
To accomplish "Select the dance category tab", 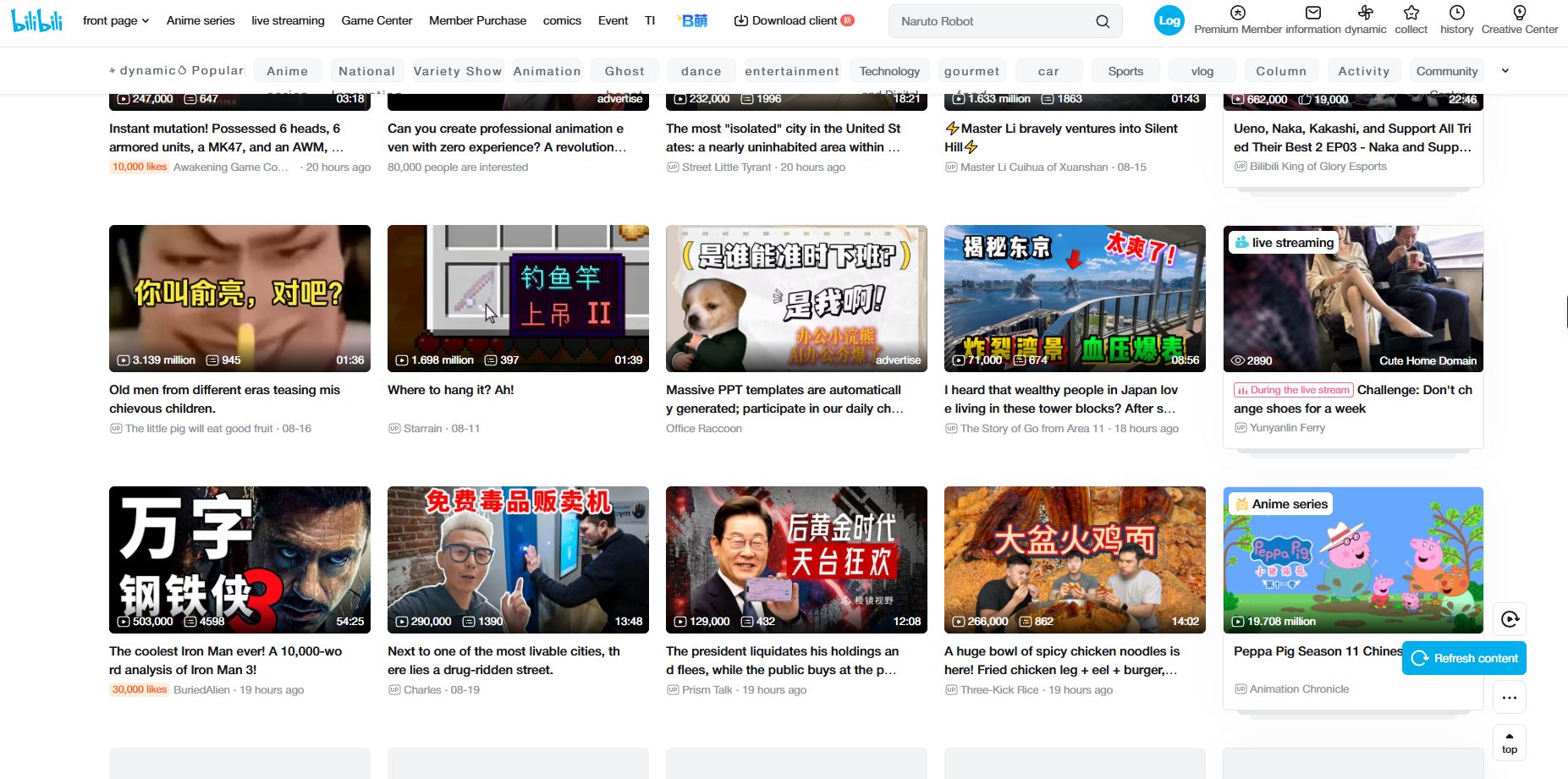I will click(x=701, y=71).
